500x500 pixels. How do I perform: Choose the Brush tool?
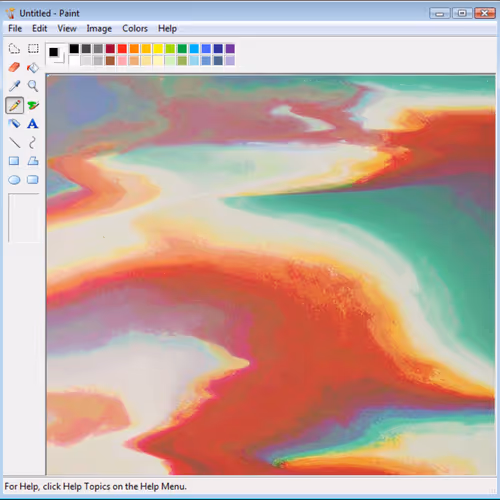pyautogui.click(x=33, y=105)
